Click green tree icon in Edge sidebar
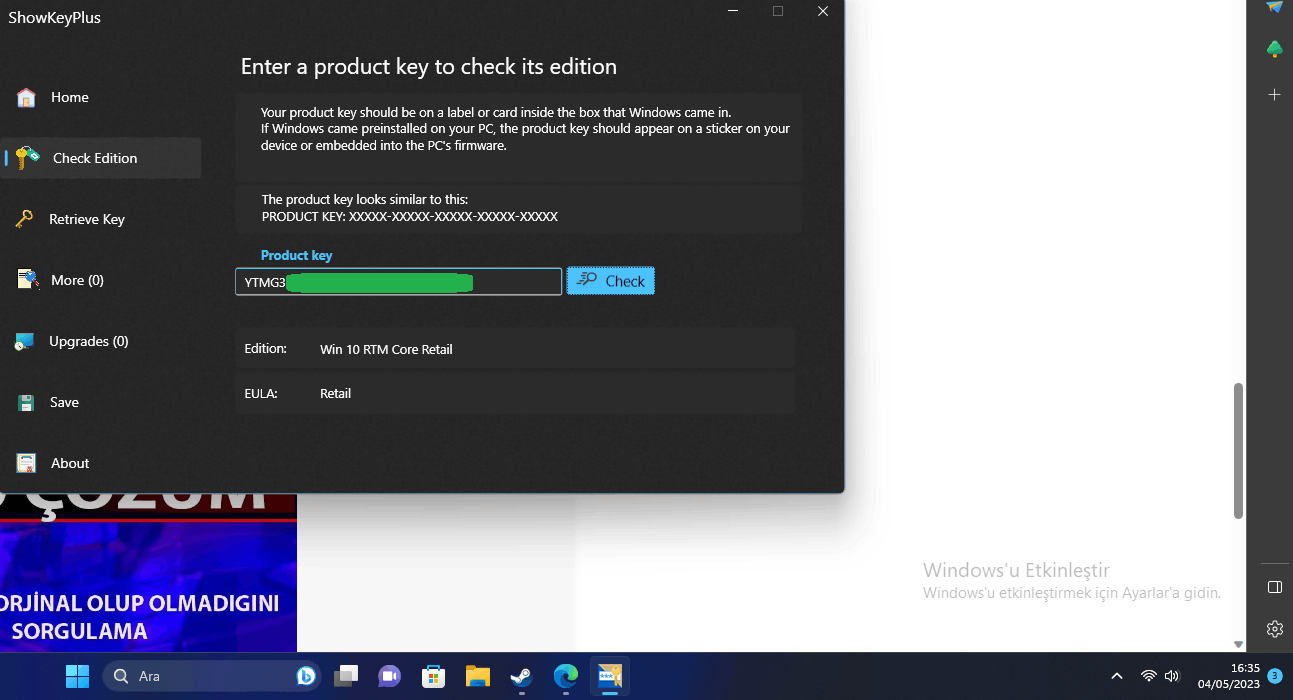 1274,49
